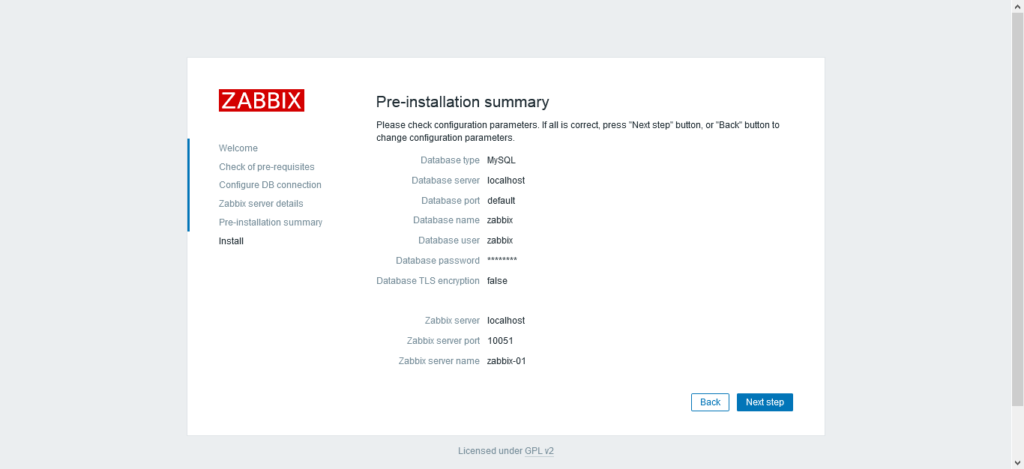
Task: Click the browser scrollbar down arrow
Action: click(1017, 463)
